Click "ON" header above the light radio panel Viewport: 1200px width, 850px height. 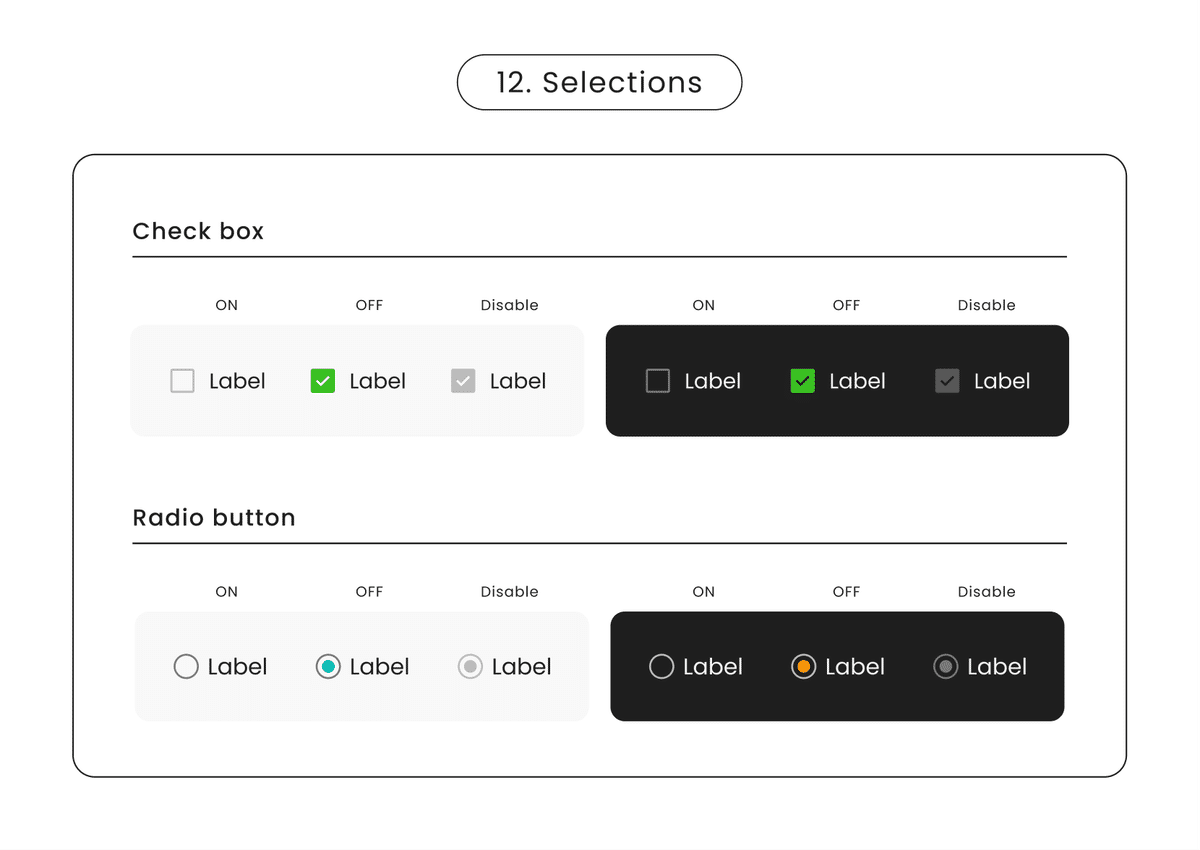point(227,592)
